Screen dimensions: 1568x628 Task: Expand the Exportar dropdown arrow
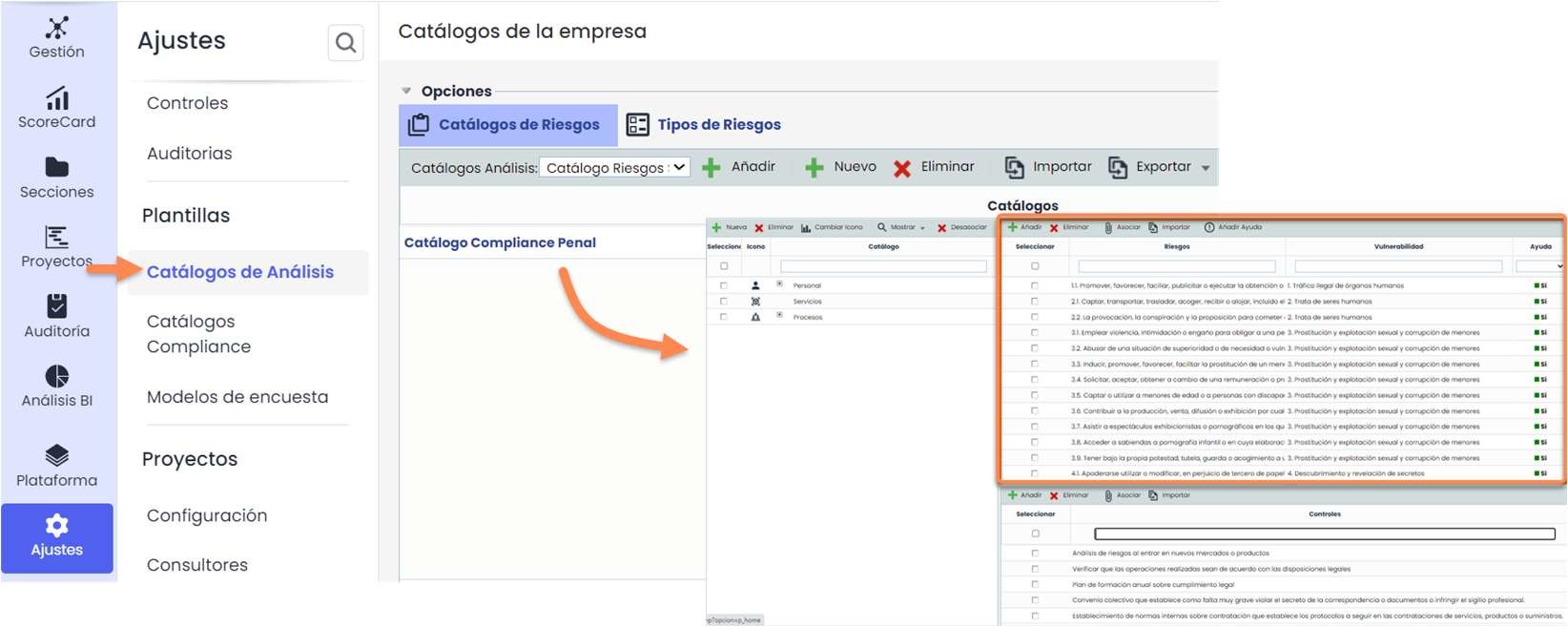(1206, 168)
